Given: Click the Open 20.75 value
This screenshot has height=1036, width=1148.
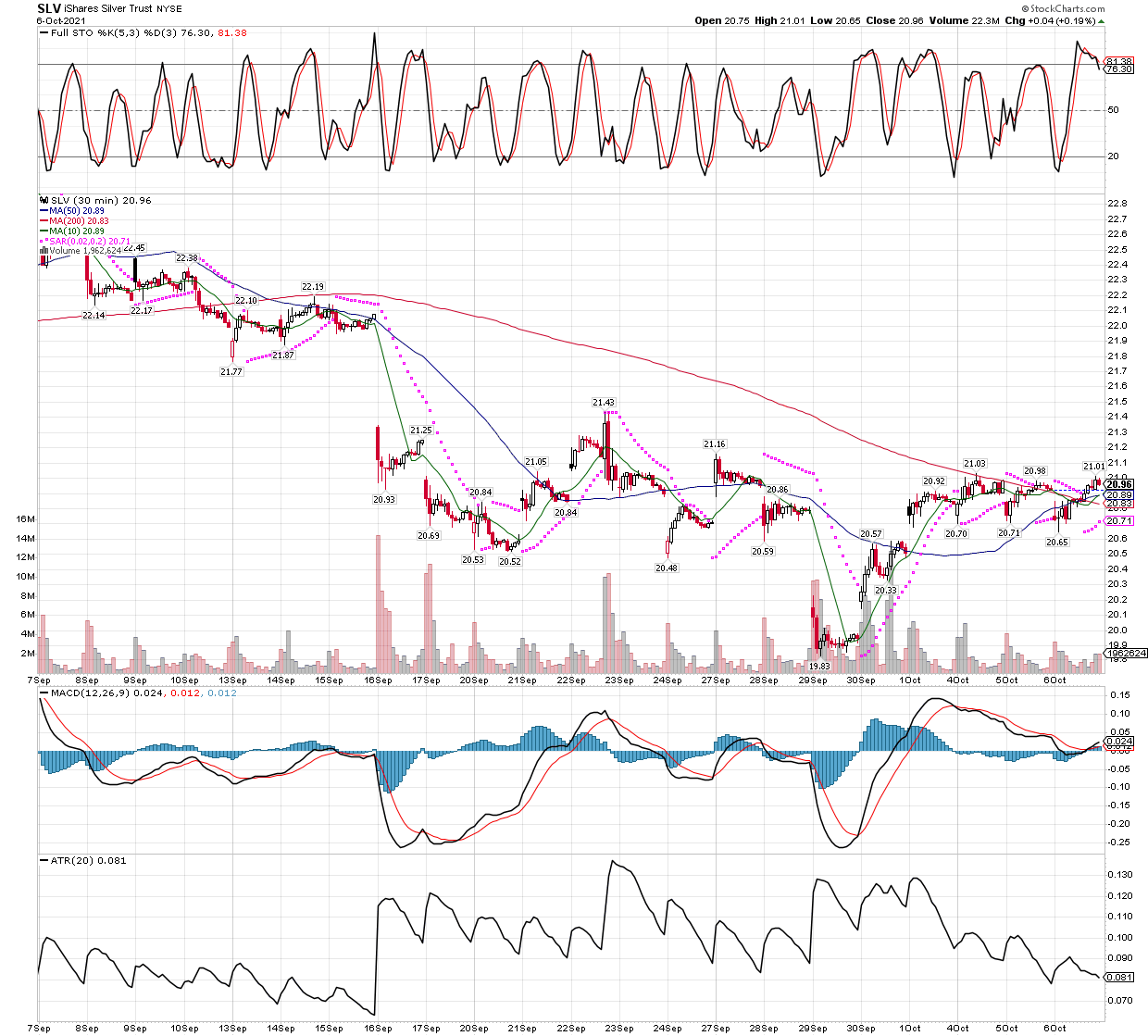Looking at the screenshot, I should pyautogui.click(x=722, y=20).
